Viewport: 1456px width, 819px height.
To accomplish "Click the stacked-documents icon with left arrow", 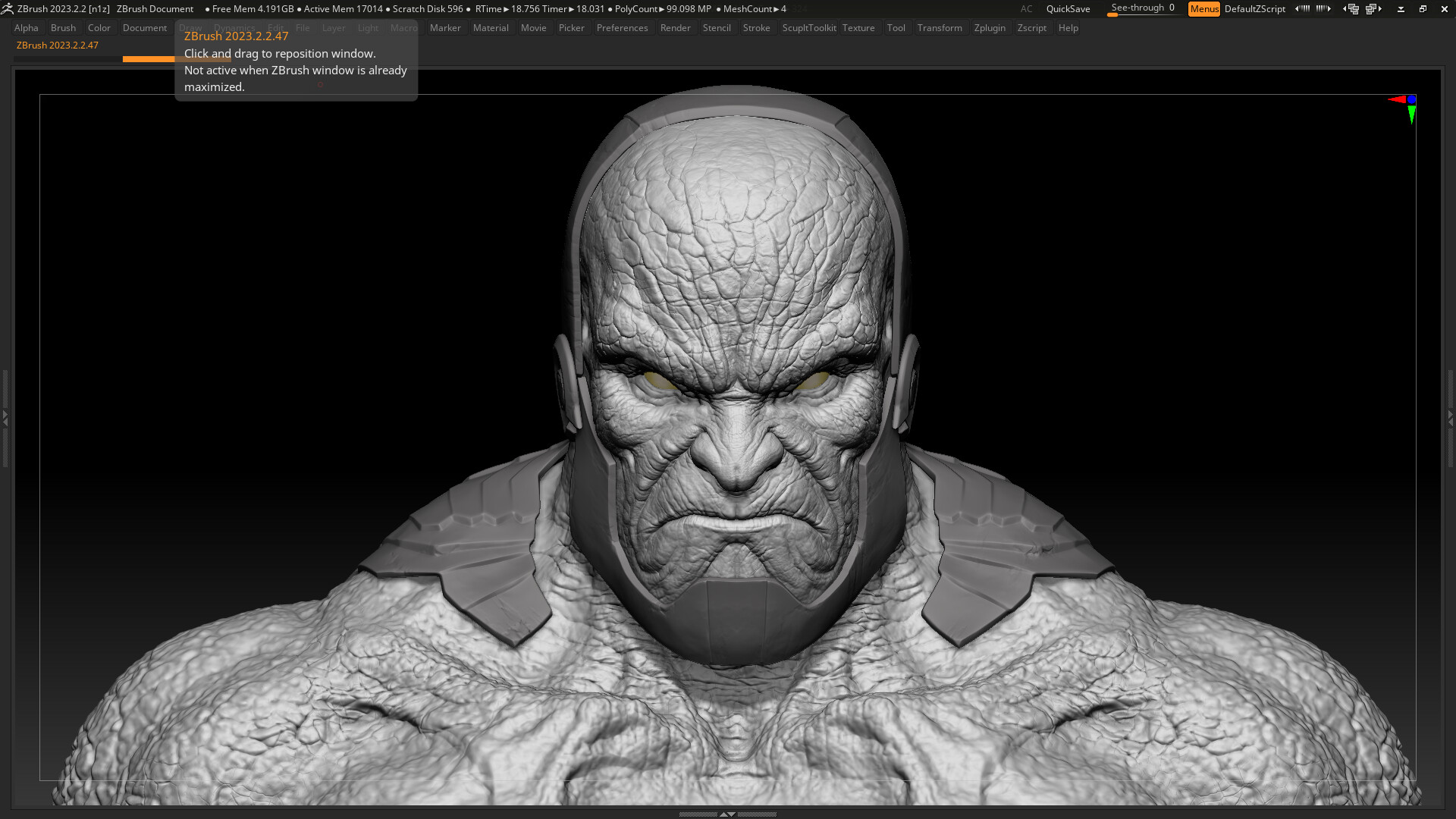I will click(1352, 8).
